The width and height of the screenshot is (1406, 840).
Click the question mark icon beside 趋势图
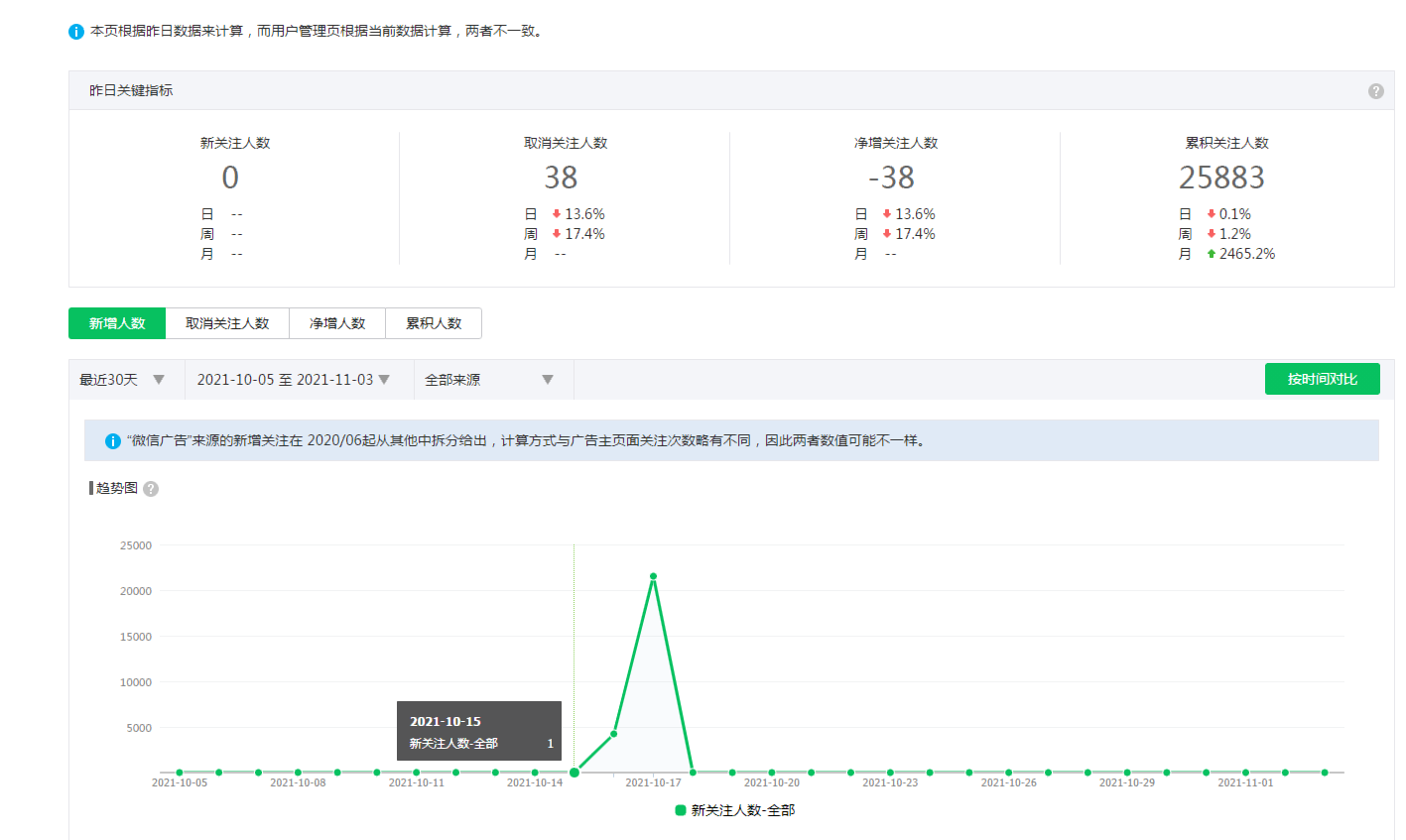pyautogui.click(x=151, y=489)
